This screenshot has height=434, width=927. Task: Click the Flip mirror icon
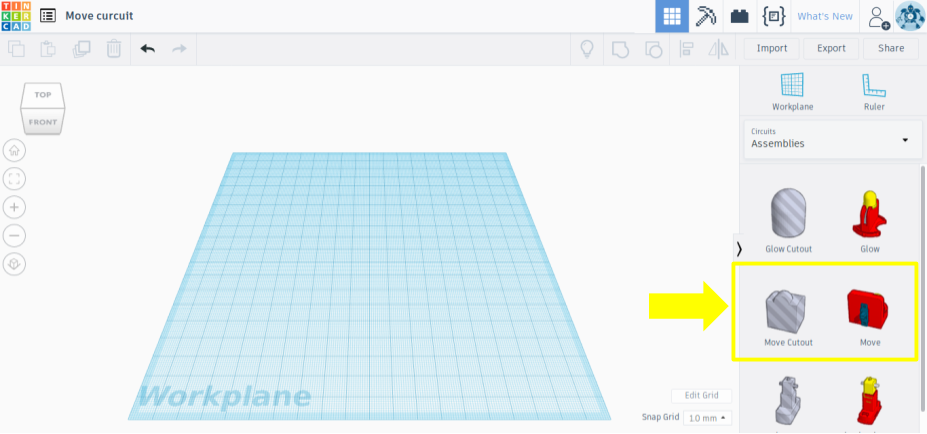point(719,48)
